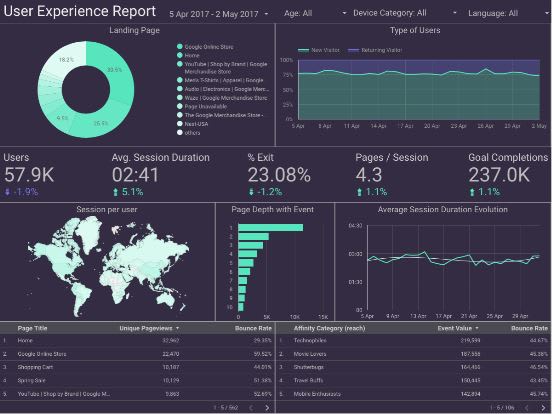The height and width of the screenshot is (414, 552).
Task: Select the Shutterbugs affinity row
Action: coord(414,367)
